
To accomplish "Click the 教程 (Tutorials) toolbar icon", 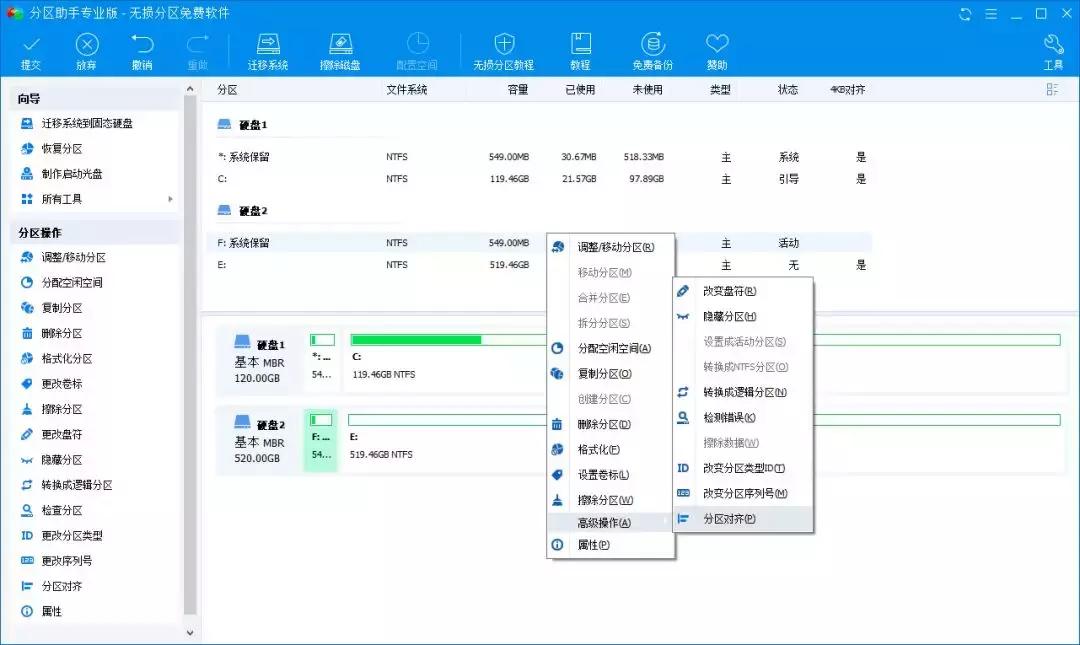I will (580, 50).
